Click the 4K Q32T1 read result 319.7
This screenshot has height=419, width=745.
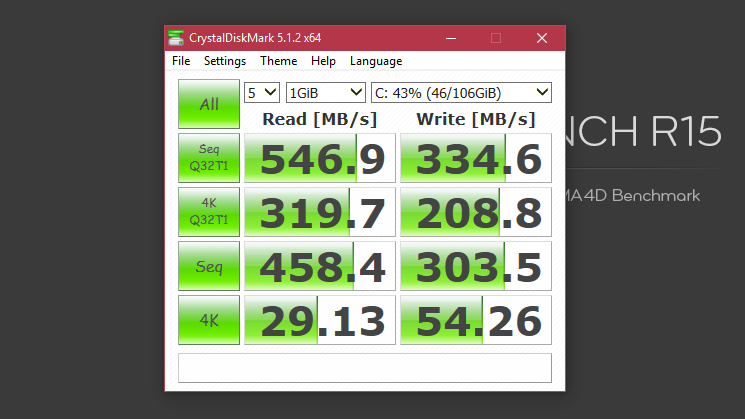point(320,212)
